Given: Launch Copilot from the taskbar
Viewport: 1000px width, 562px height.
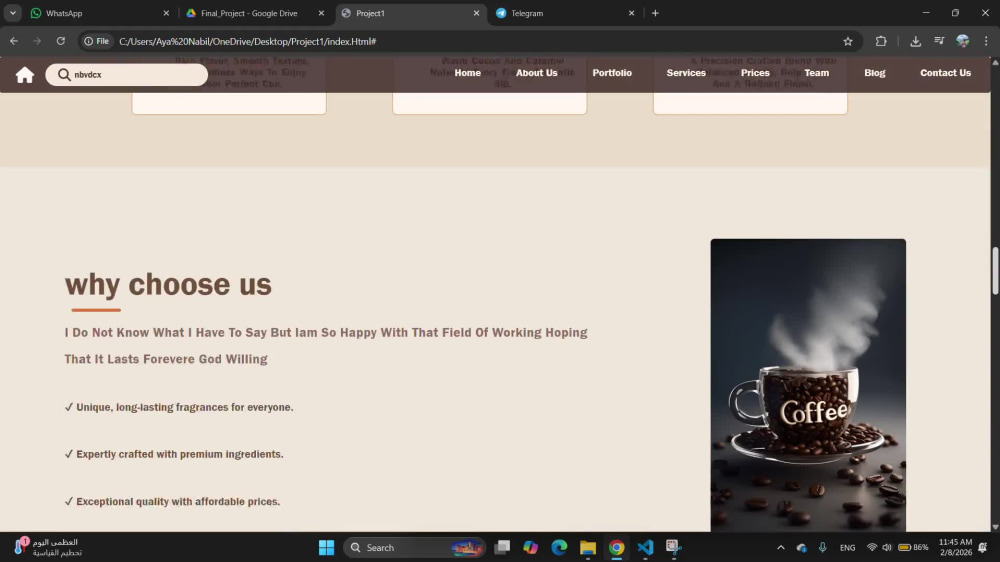Looking at the screenshot, I should (x=531, y=547).
